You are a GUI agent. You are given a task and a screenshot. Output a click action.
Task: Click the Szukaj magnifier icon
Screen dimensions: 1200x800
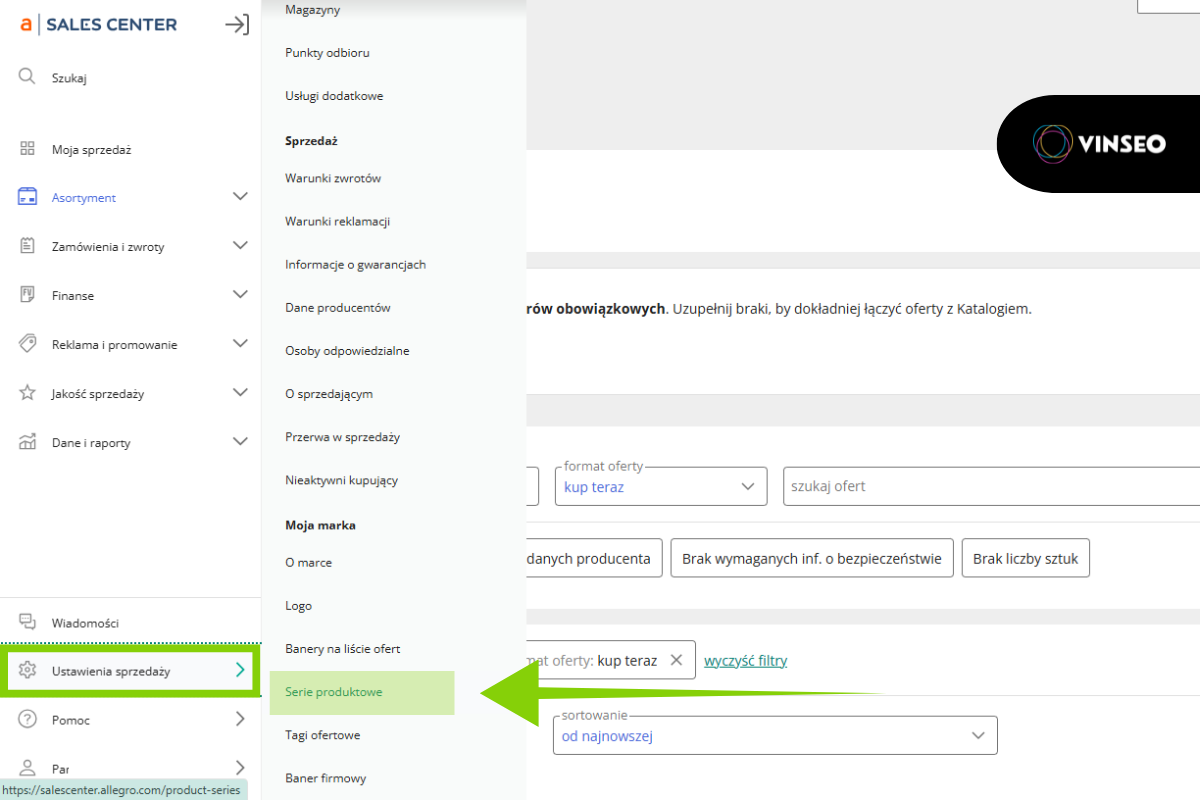(x=27, y=77)
